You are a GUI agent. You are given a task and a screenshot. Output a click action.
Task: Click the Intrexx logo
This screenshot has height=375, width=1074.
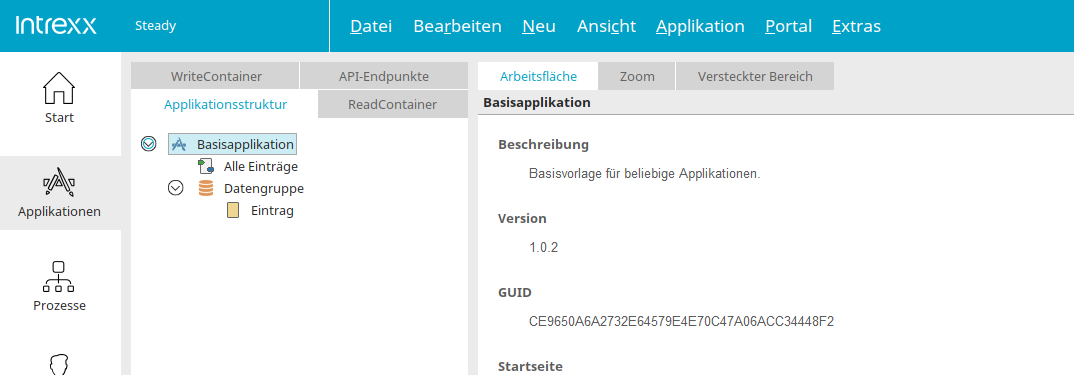tap(55, 26)
